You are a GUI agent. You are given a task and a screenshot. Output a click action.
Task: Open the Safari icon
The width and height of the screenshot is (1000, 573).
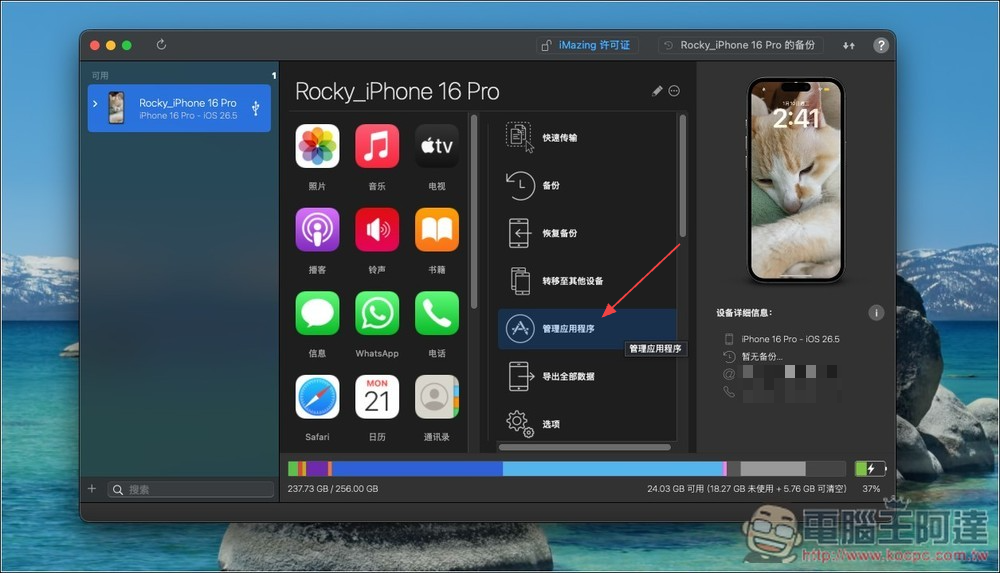pos(317,397)
